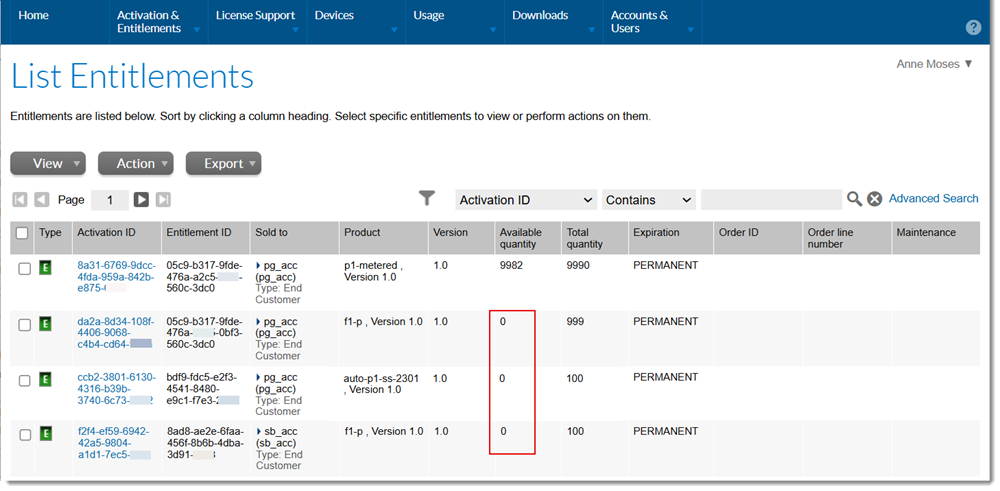Screen dimensions: 1000x491
Task: Click the Advanced Search link
Action: [x=933, y=199]
